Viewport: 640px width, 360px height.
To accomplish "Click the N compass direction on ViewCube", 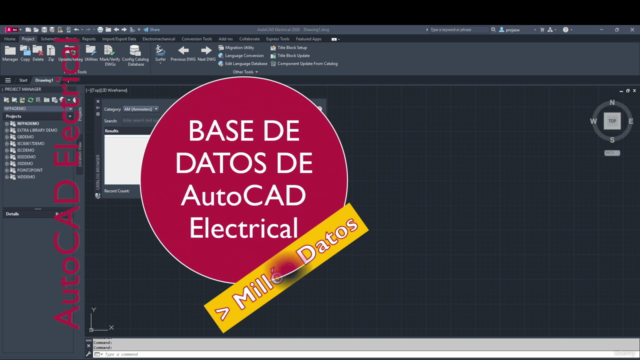I will [x=612, y=102].
